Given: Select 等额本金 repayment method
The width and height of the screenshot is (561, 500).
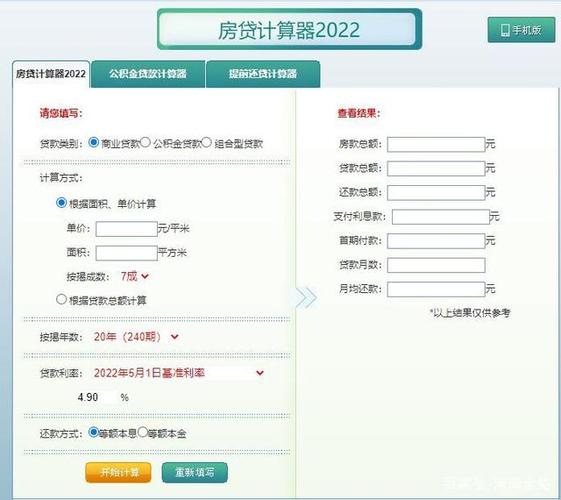Looking at the screenshot, I should pos(142,432).
